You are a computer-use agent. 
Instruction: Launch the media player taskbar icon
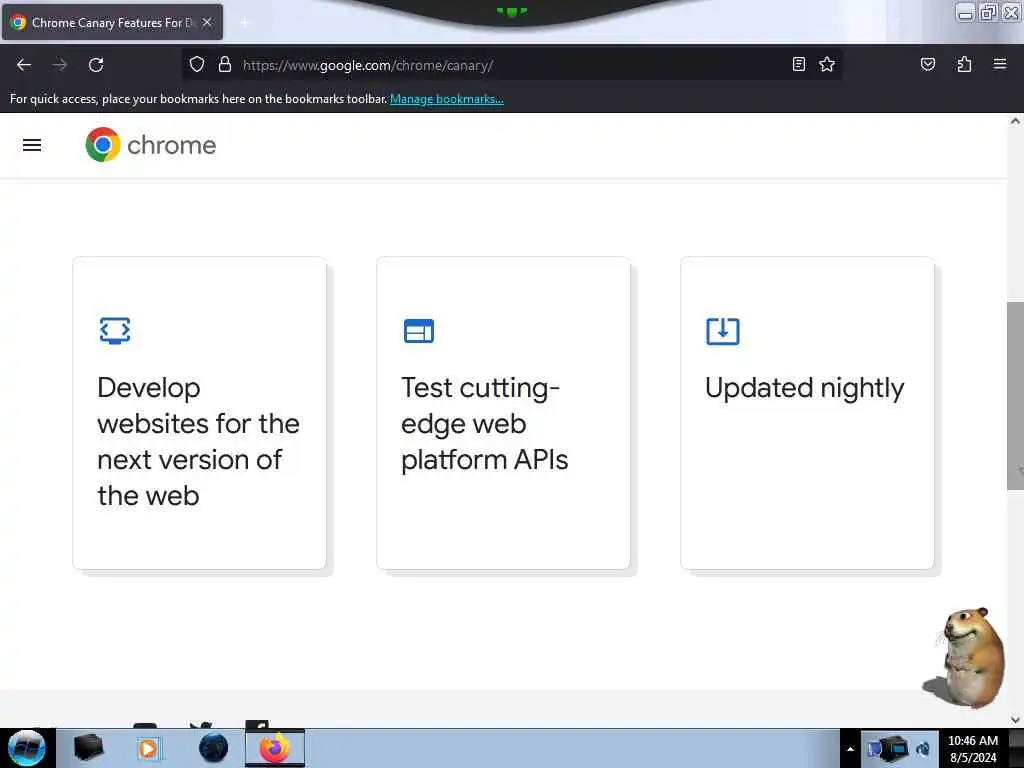pos(148,748)
